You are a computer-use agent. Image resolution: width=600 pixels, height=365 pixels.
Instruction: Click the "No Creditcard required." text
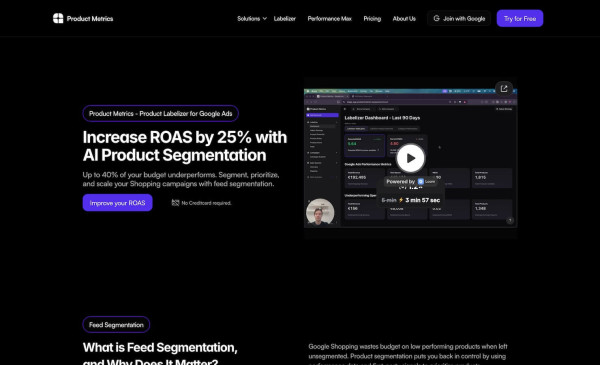click(206, 203)
